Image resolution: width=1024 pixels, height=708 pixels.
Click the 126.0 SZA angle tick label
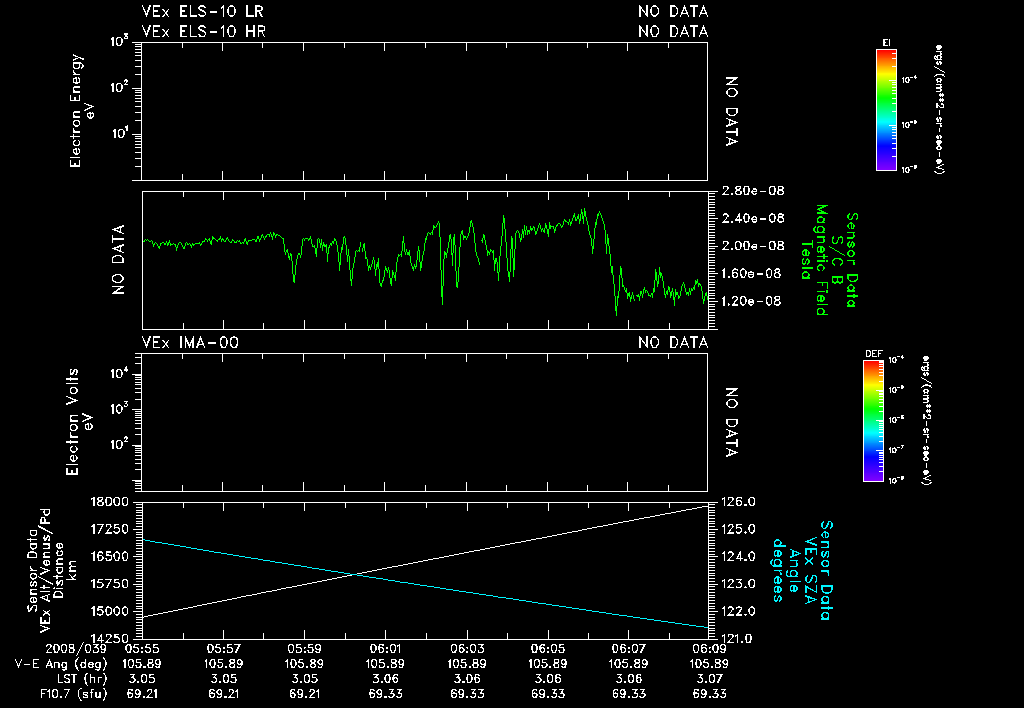739,502
